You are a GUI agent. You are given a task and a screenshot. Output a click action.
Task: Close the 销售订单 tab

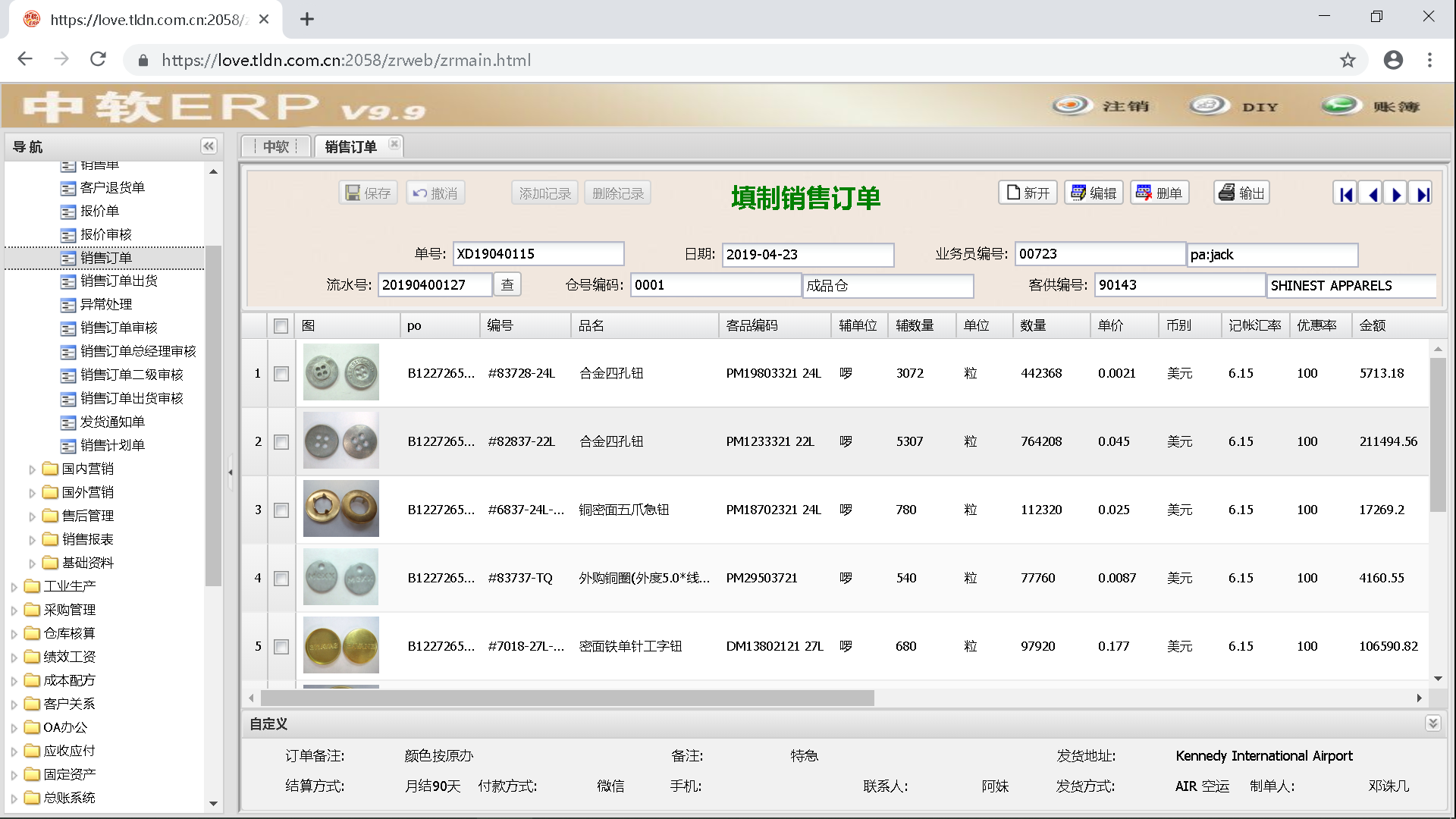point(394,144)
